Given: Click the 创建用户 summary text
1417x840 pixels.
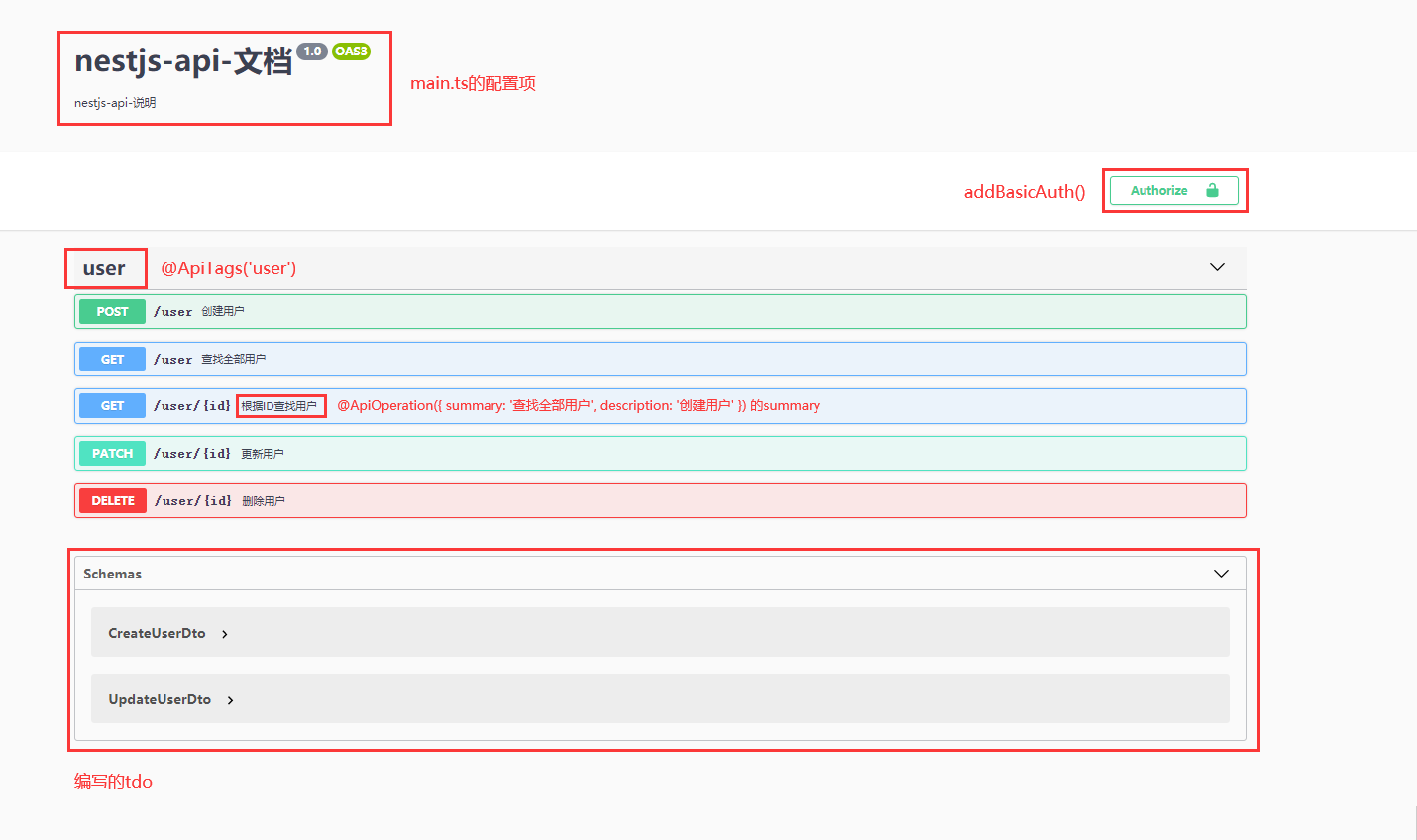Looking at the screenshot, I should click(223, 311).
